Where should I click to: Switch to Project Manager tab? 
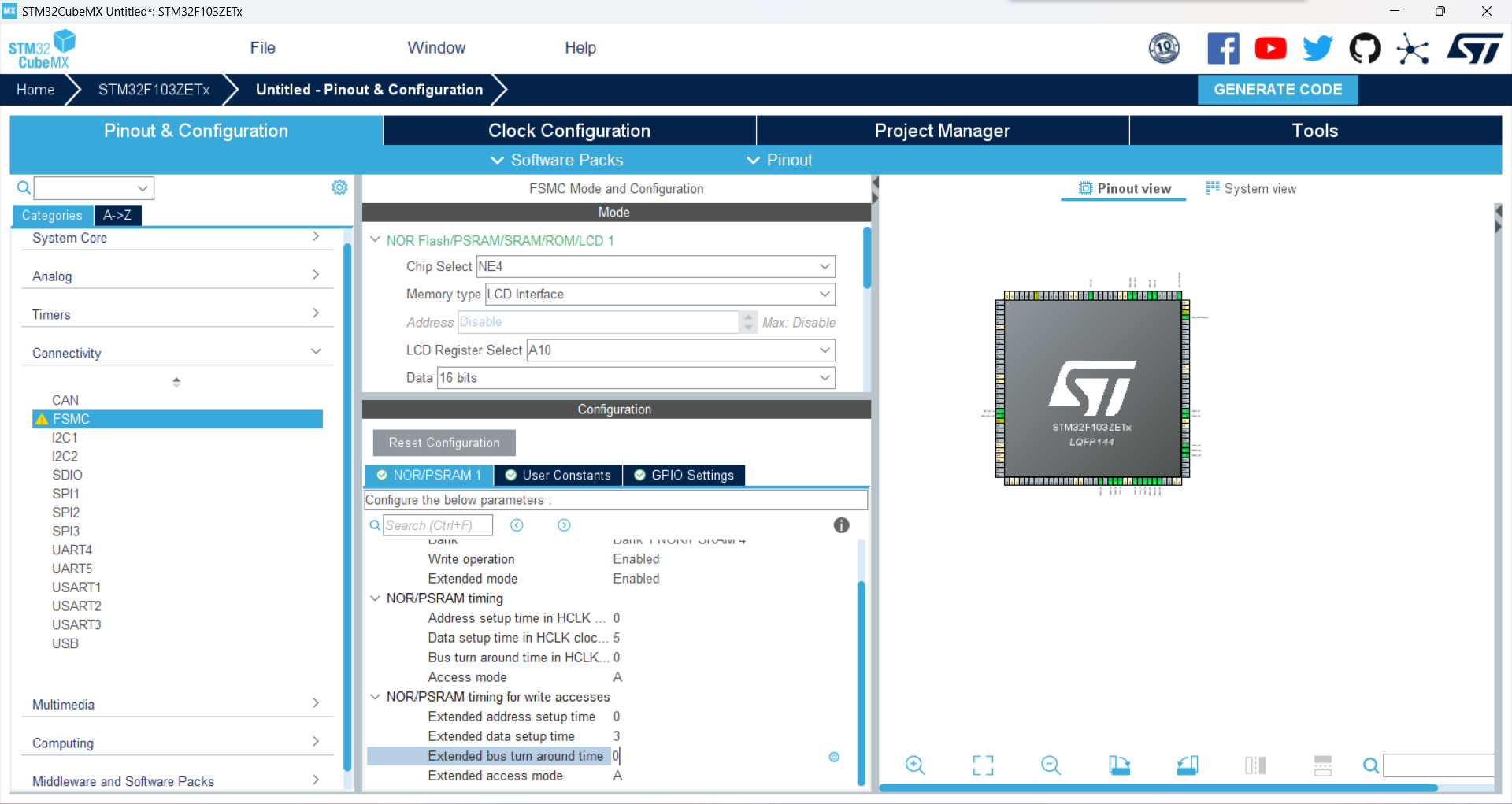point(942,131)
